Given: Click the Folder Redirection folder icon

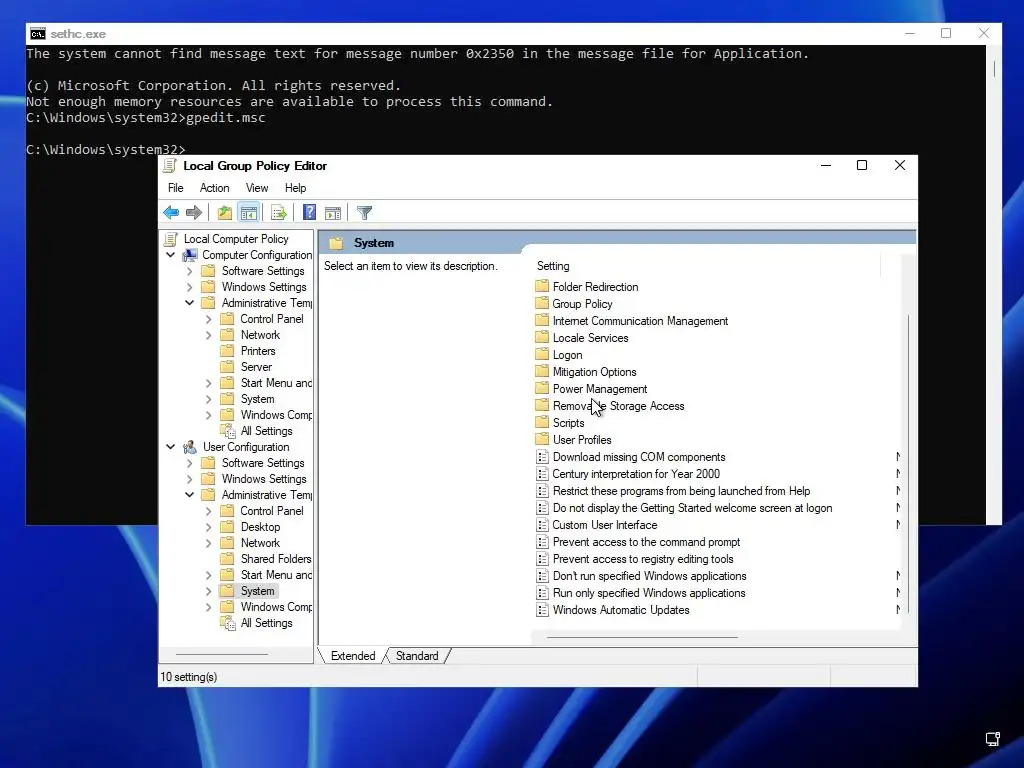Looking at the screenshot, I should coord(542,286).
